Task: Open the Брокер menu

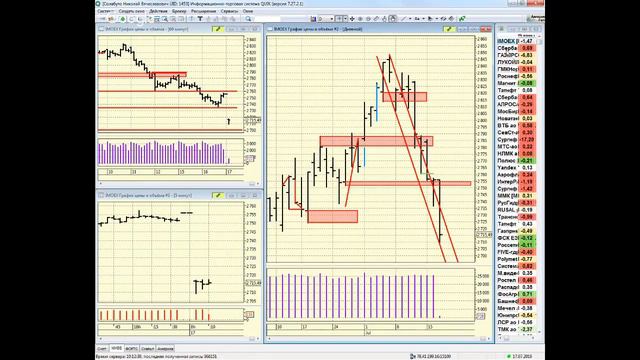Action: pos(179,11)
